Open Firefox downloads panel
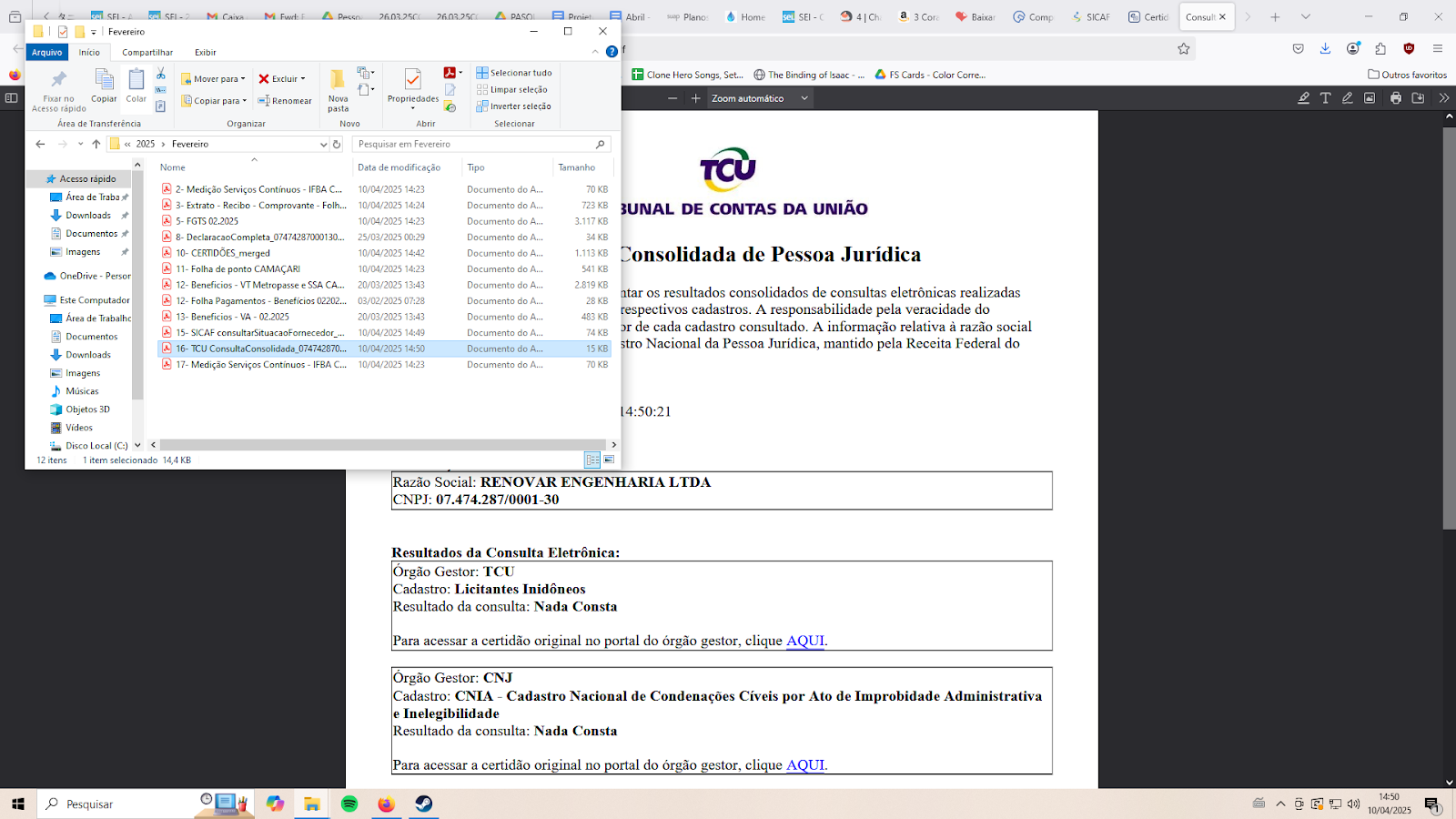The width and height of the screenshot is (1456, 819). click(x=1325, y=49)
